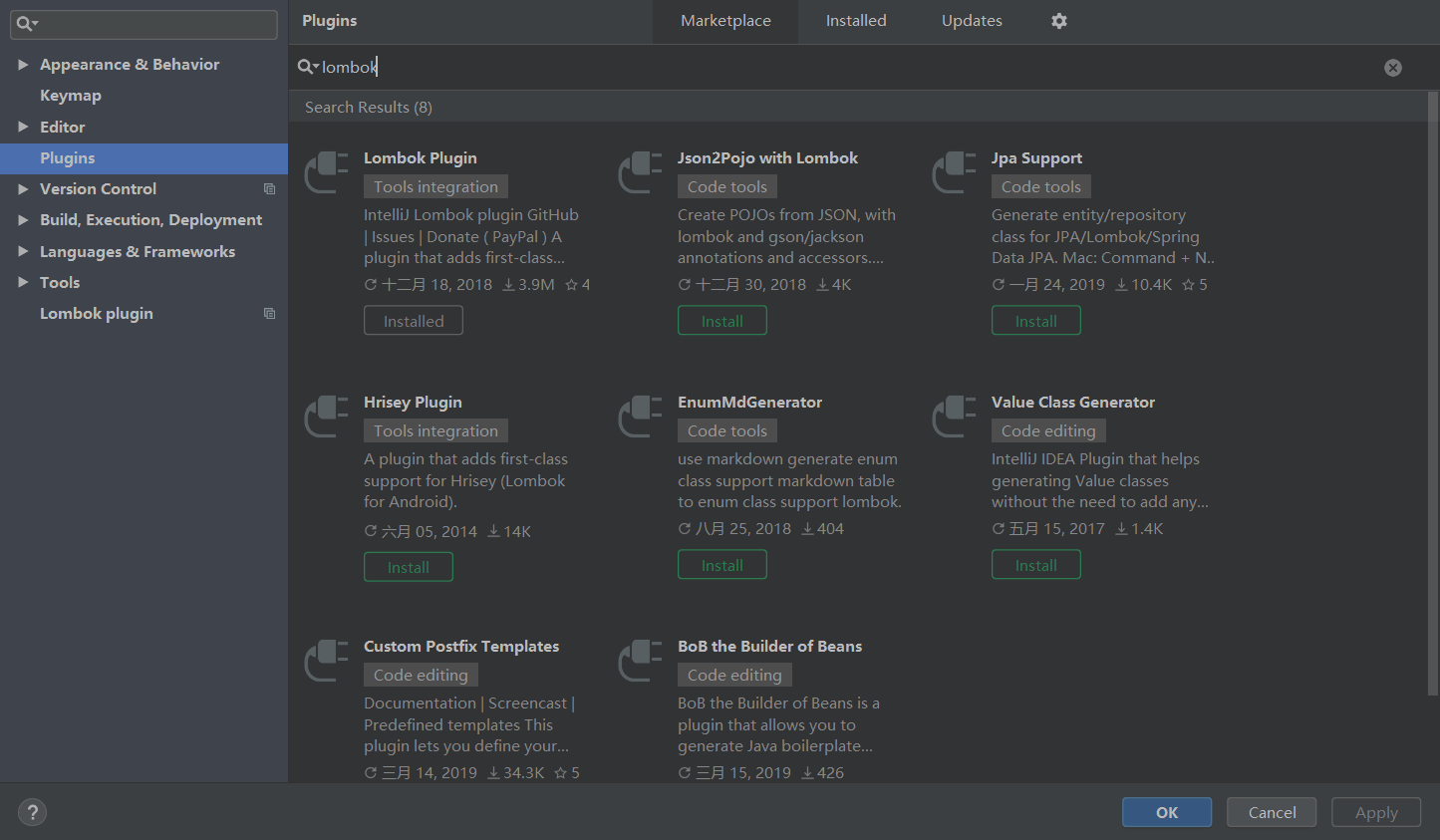Clear the lombok search text

pos(1393,68)
